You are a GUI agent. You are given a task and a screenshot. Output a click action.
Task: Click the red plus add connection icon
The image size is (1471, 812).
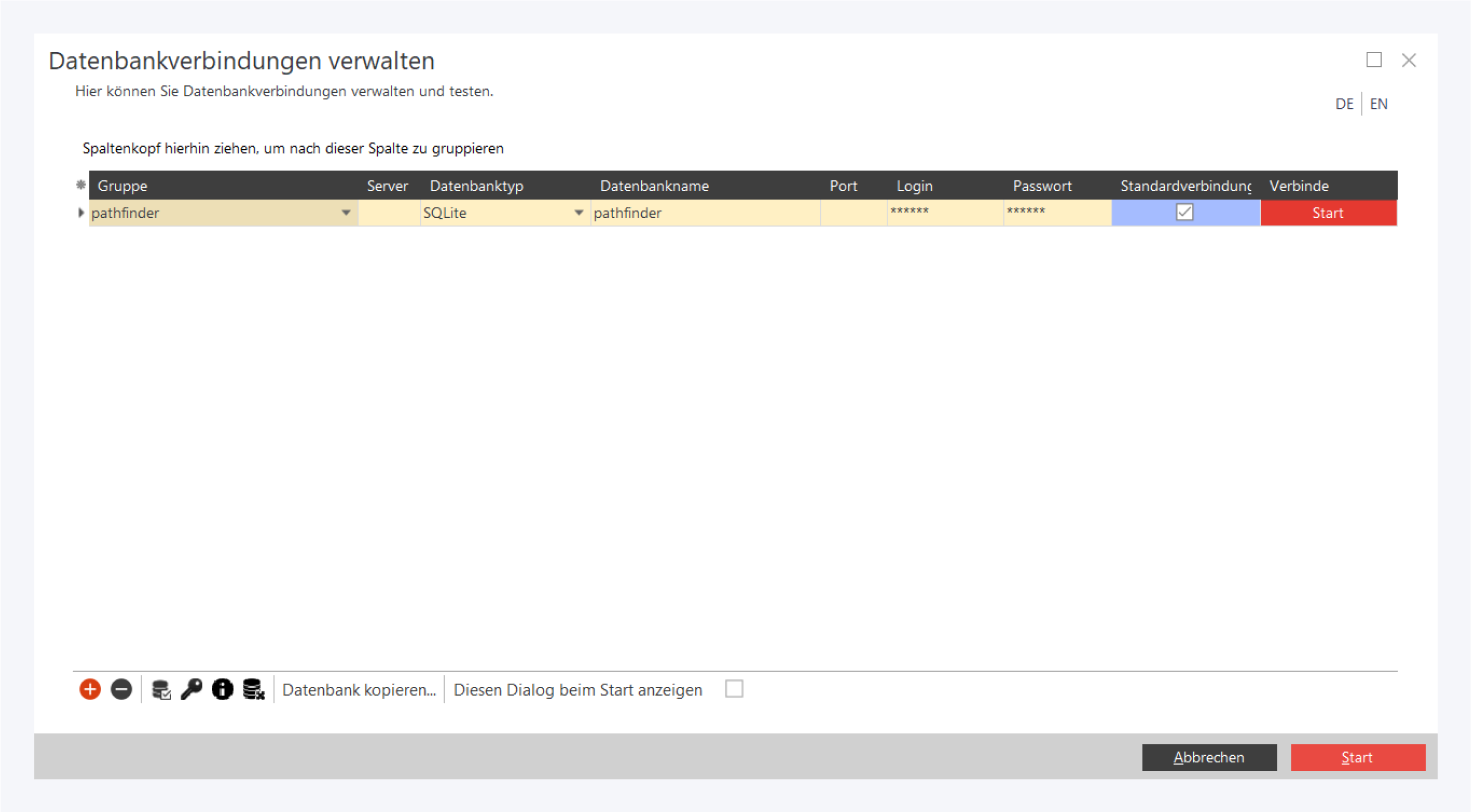(90, 689)
